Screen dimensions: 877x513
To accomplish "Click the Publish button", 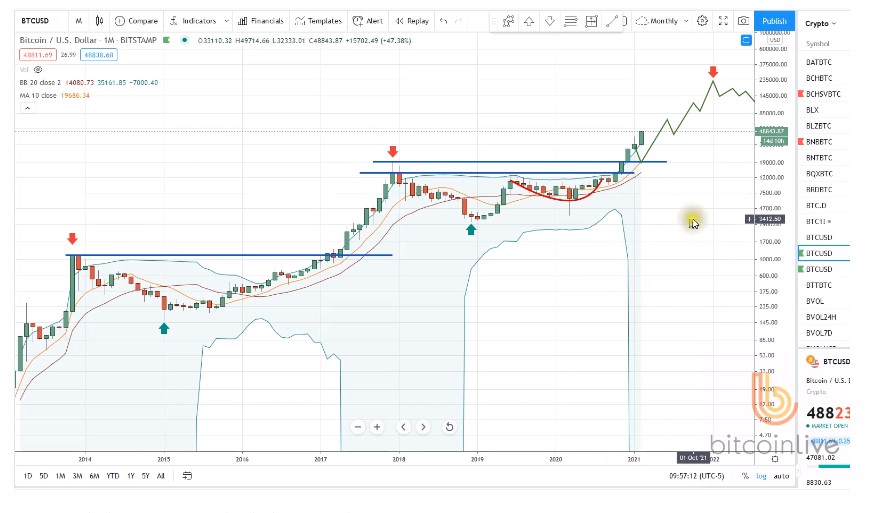I will 774,21.
